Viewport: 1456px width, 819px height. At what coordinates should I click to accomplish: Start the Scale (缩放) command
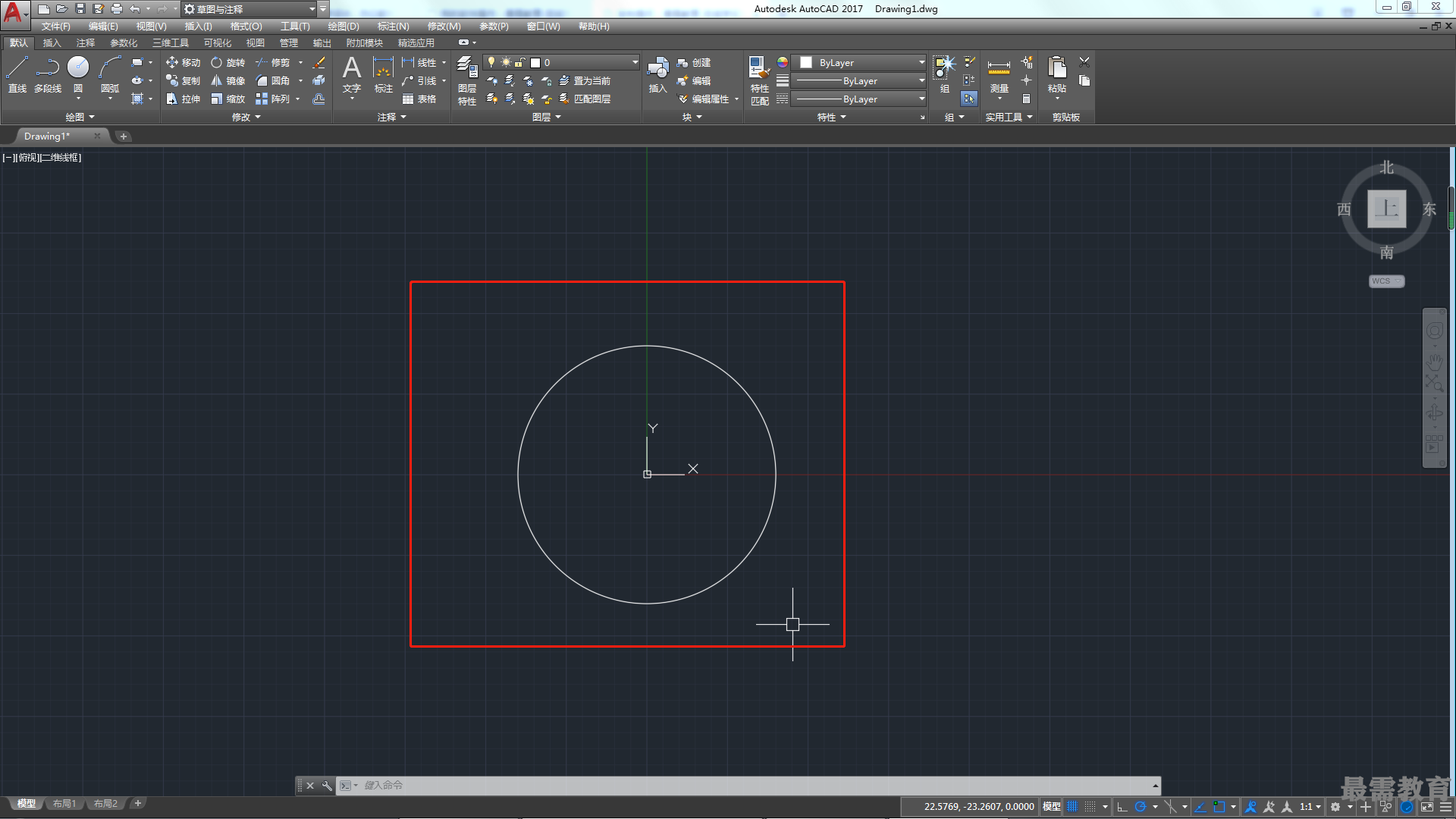click(227, 99)
